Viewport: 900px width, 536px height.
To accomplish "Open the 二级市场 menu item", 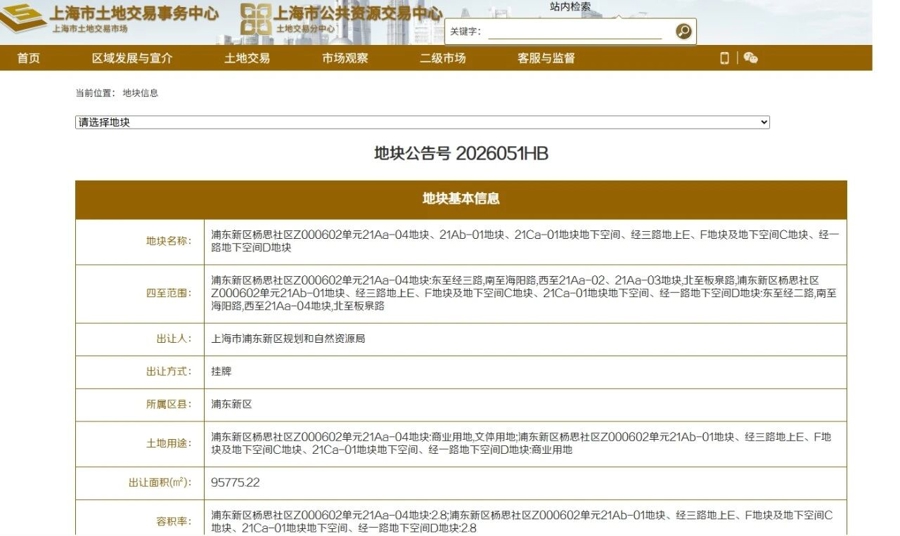I will tap(443, 58).
